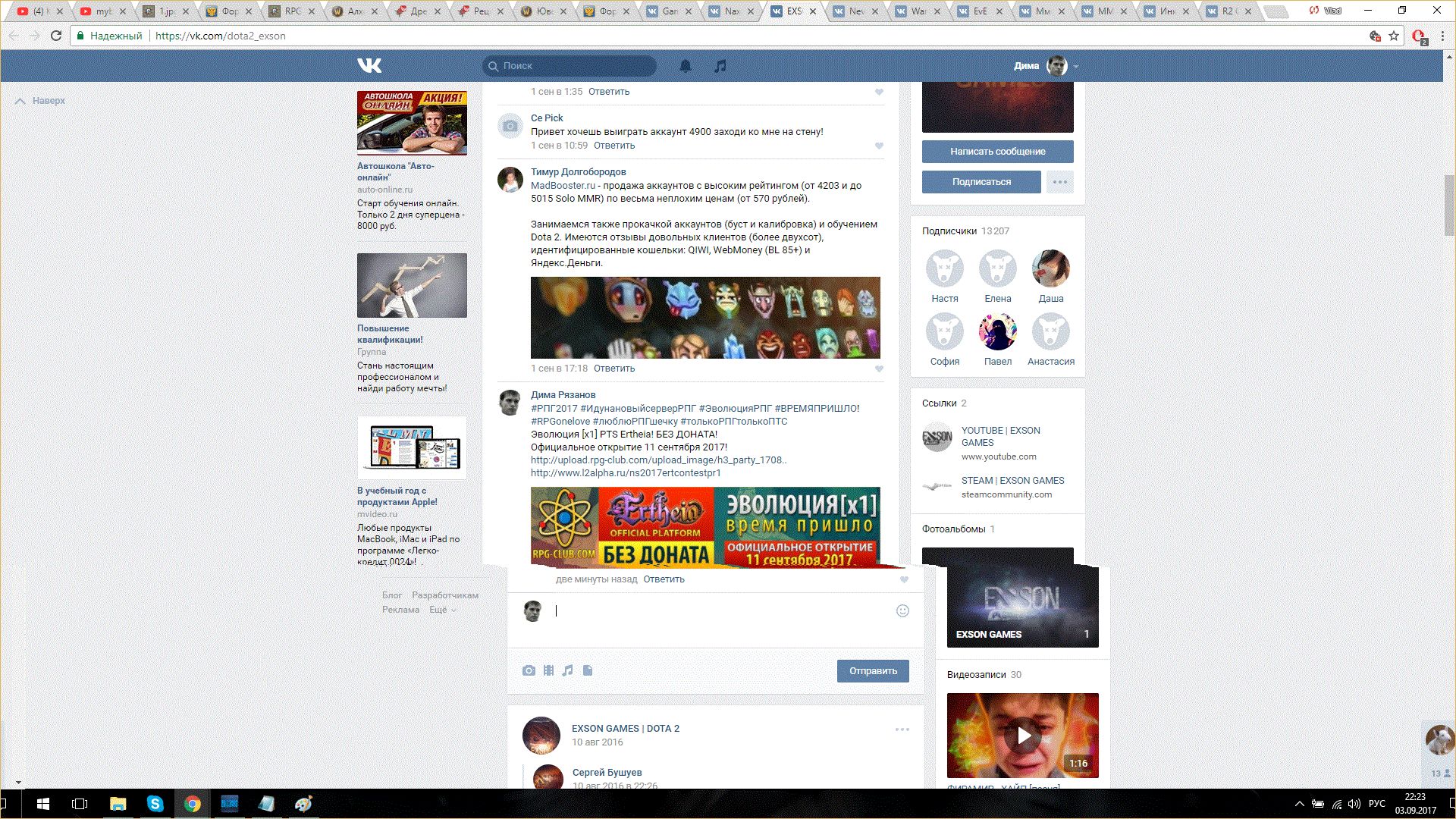Image resolution: width=1456 pixels, height=819 pixels.
Task: Open the emoji smiley picker
Action: point(902,611)
